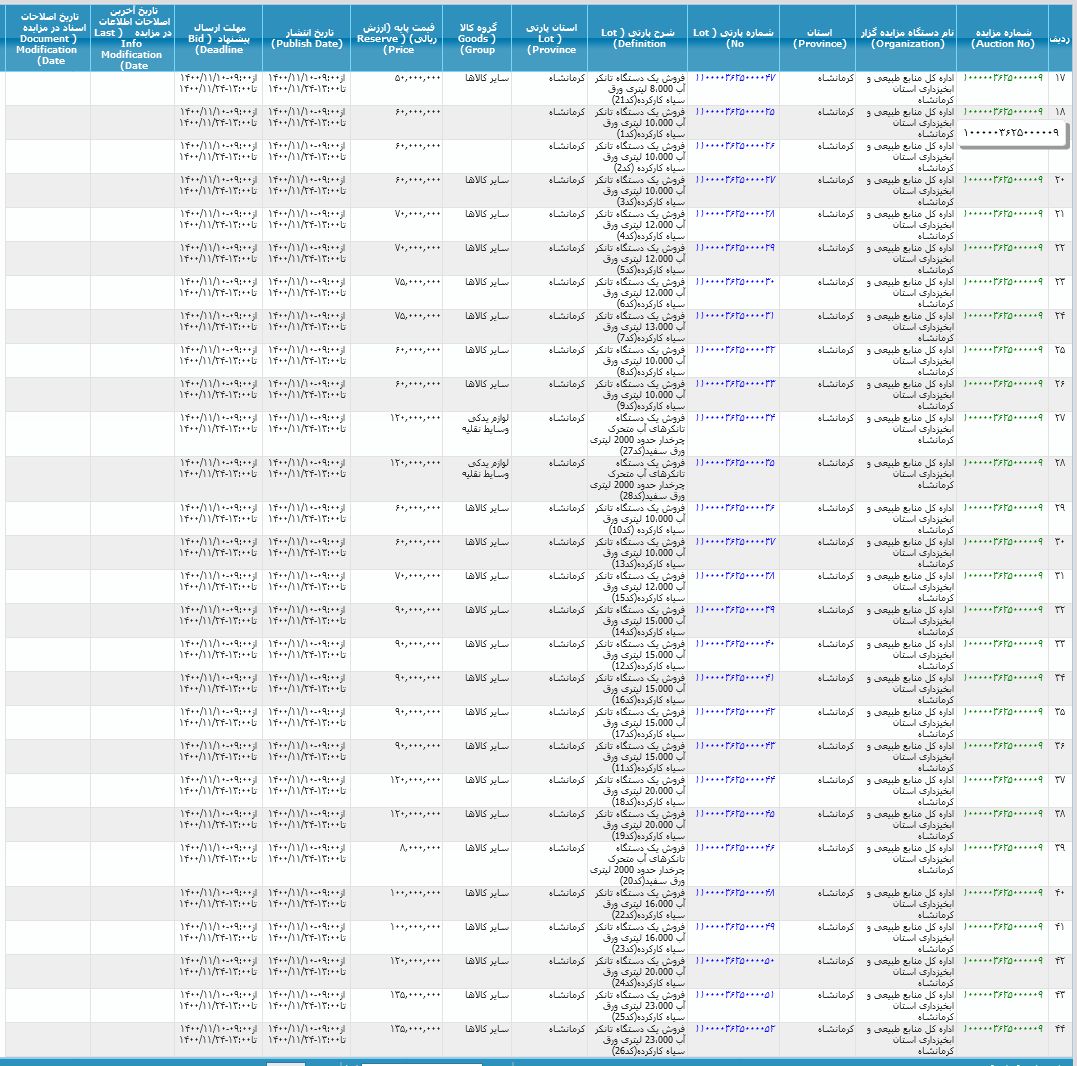Click the Publish Date column header
Viewport: 1077px width, 1066px height.
click(307, 38)
